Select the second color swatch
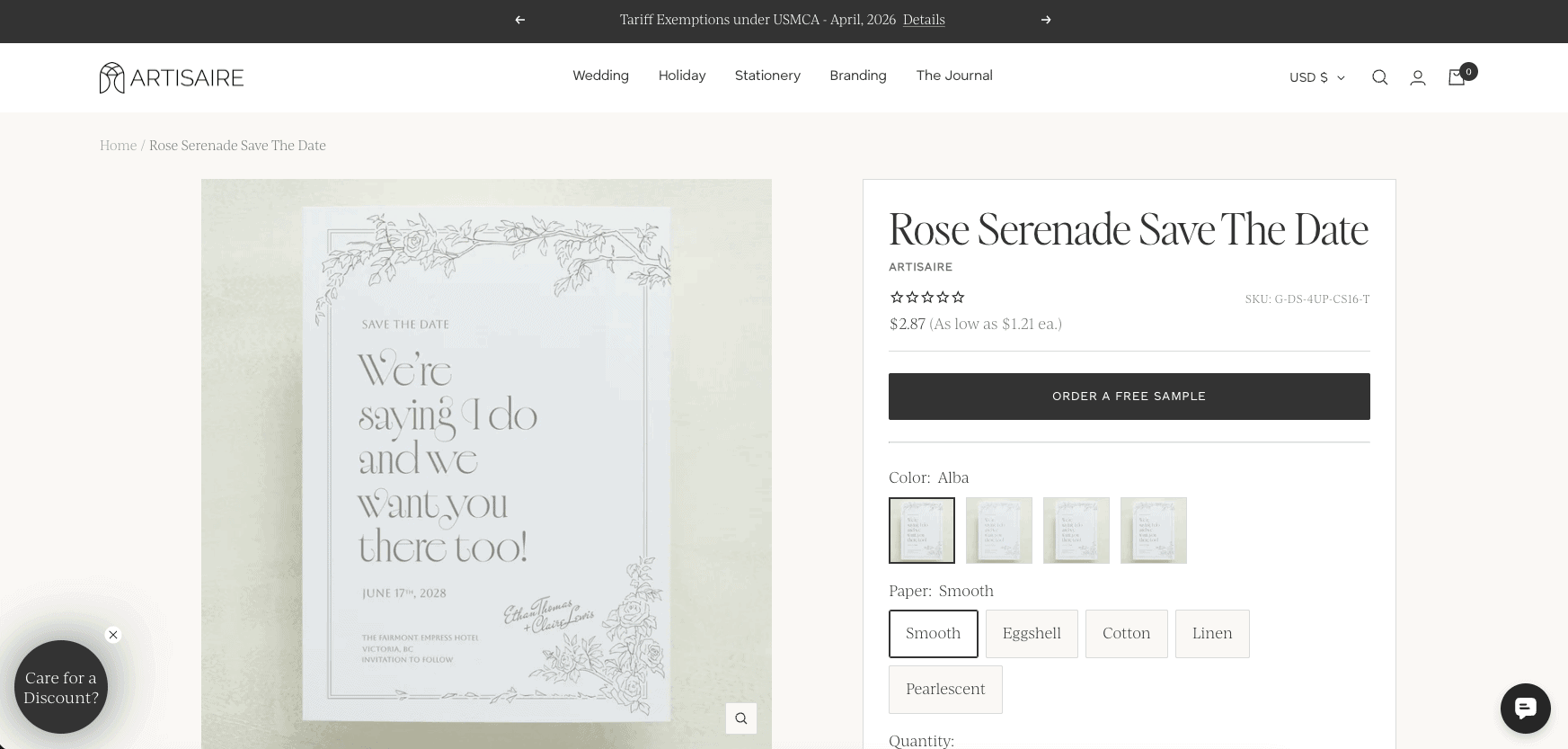Viewport: 1568px width, 749px height. point(999,531)
